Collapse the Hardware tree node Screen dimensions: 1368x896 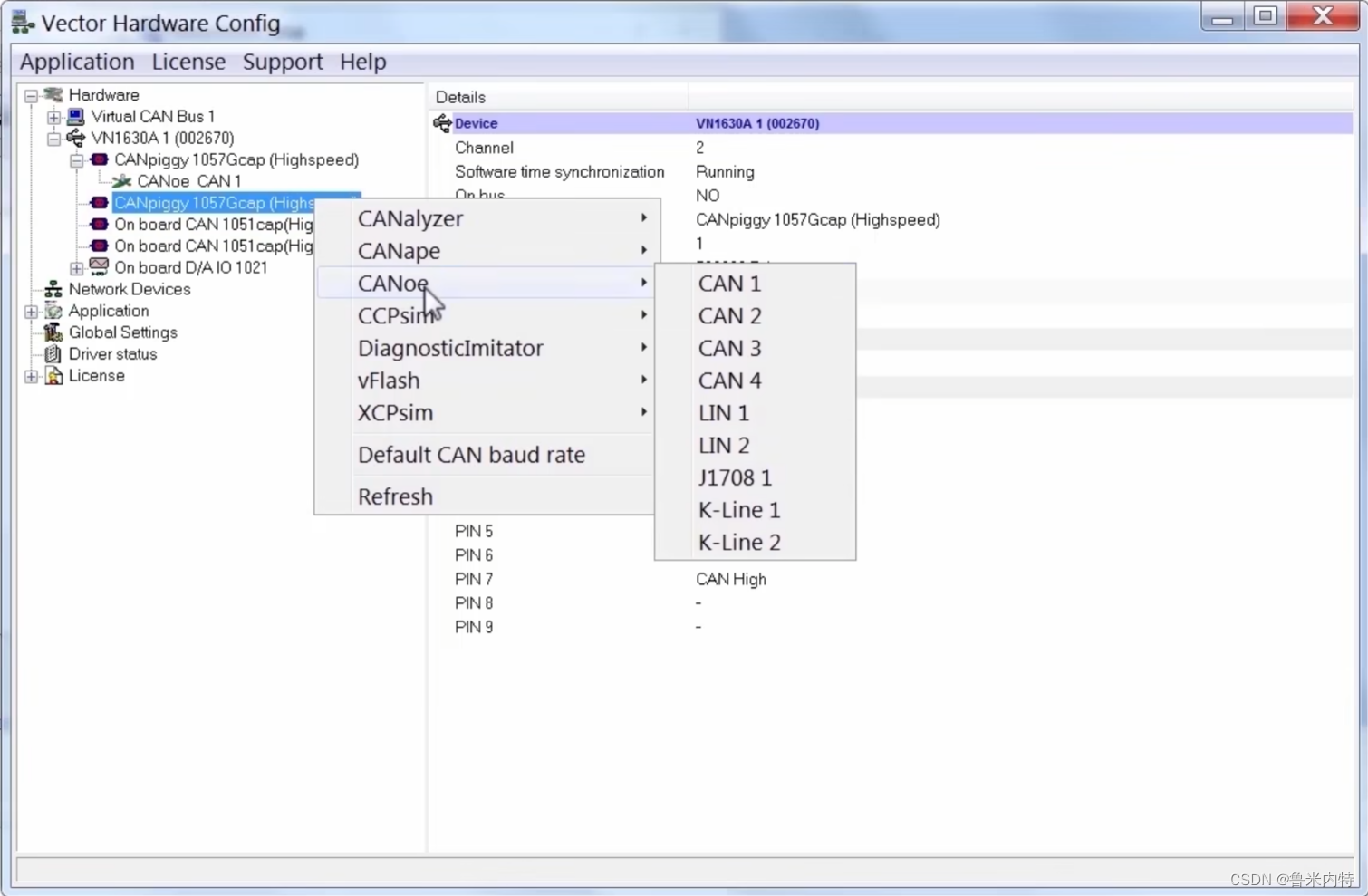pos(31,95)
